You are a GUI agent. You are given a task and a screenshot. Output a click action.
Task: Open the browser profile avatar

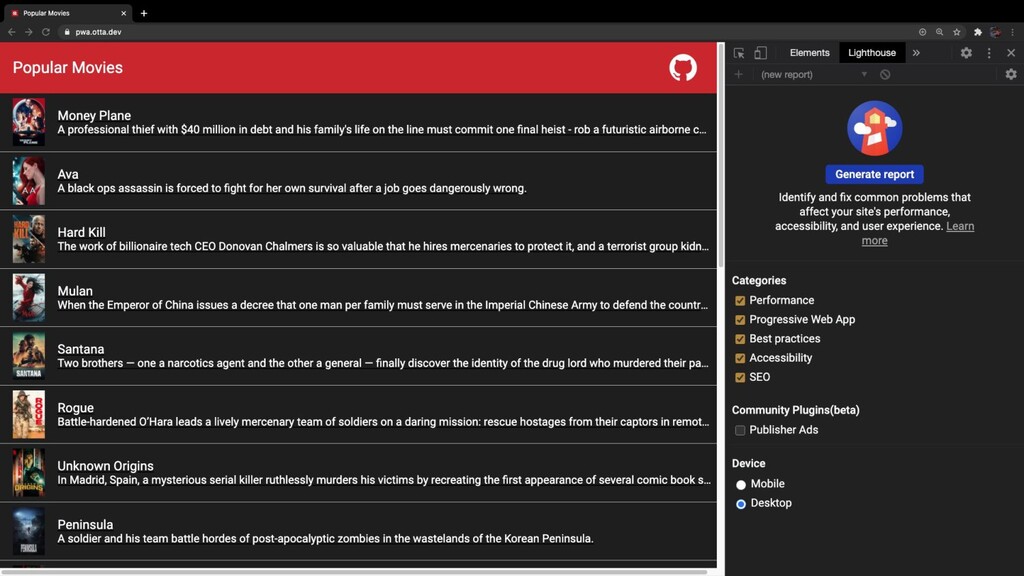pyautogui.click(x=995, y=32)
